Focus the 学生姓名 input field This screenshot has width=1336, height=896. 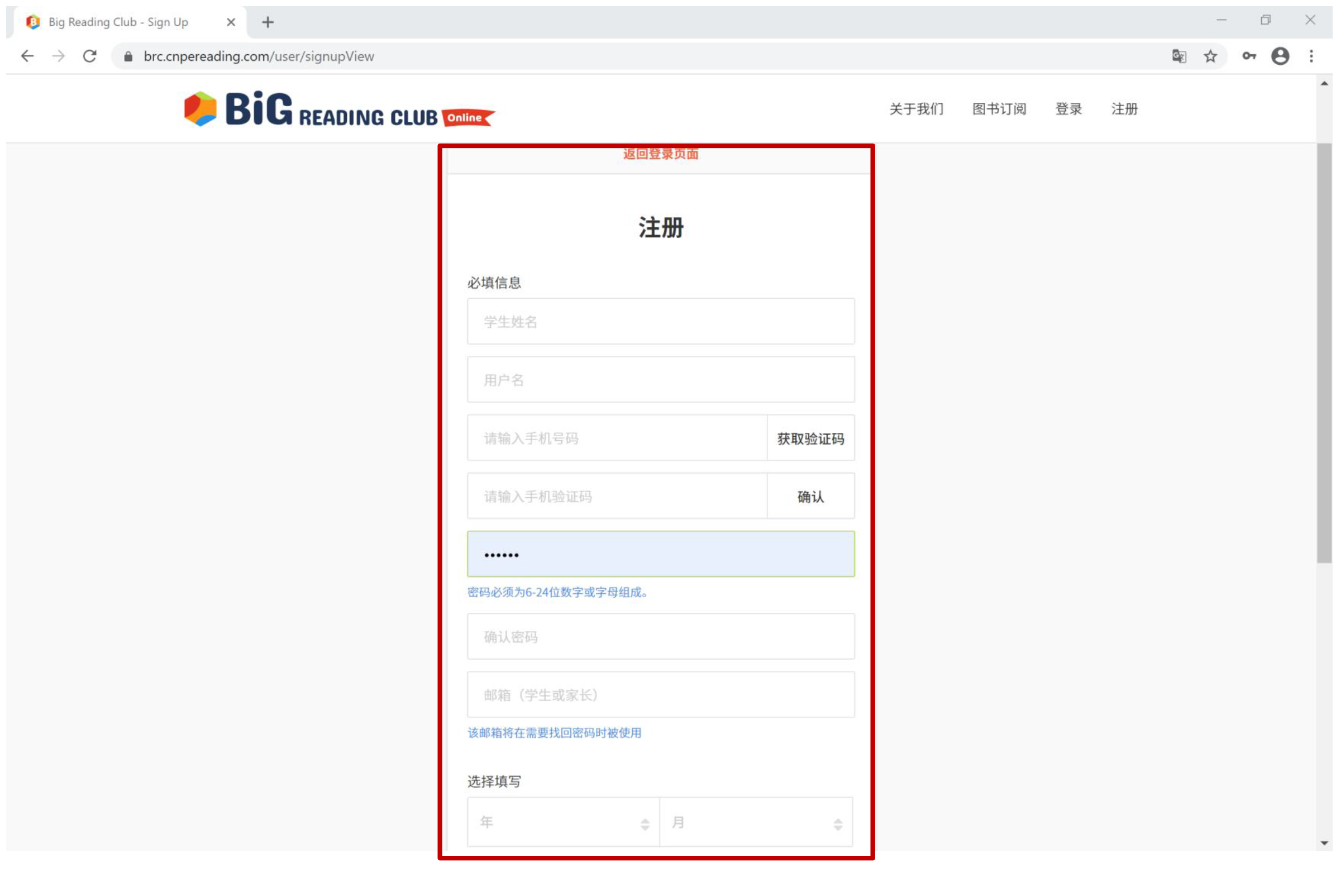[x=660, y=321]
